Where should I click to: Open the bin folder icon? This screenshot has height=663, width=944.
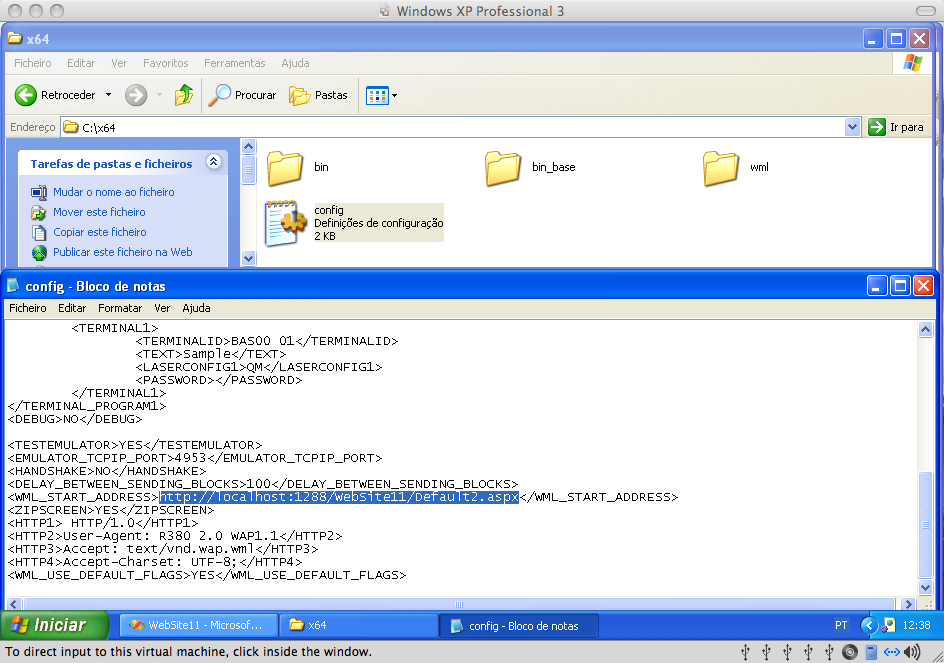[285, 168]
